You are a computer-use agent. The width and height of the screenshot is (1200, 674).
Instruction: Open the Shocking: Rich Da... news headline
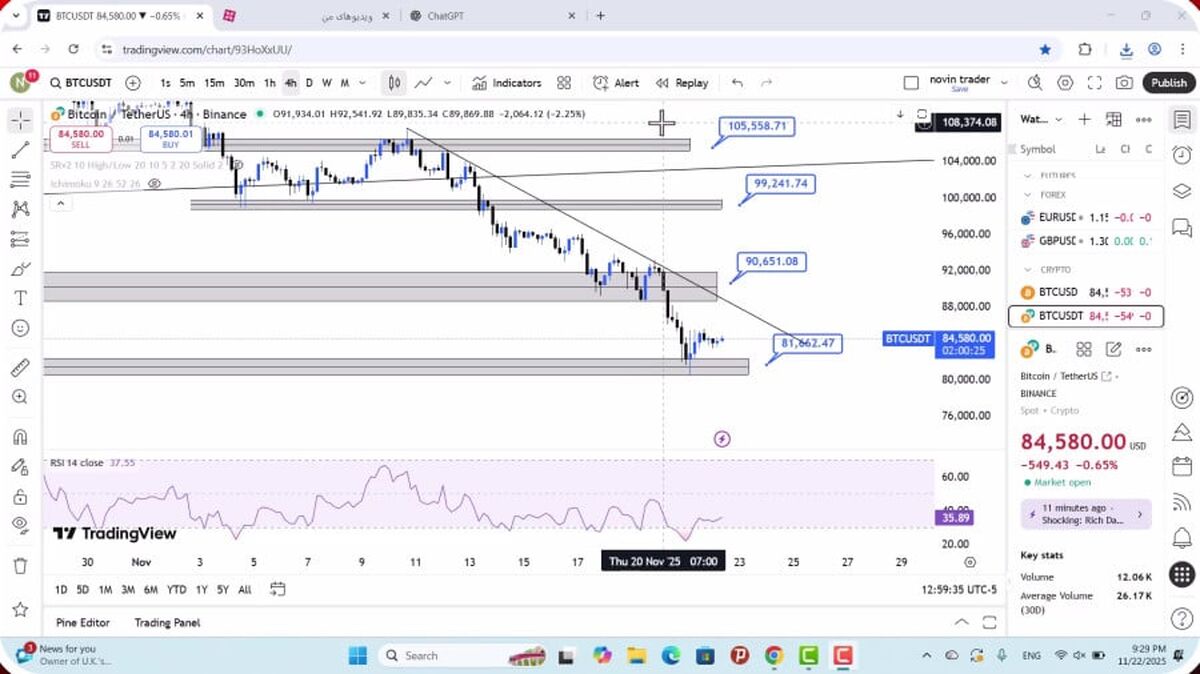click(1086, 514)
